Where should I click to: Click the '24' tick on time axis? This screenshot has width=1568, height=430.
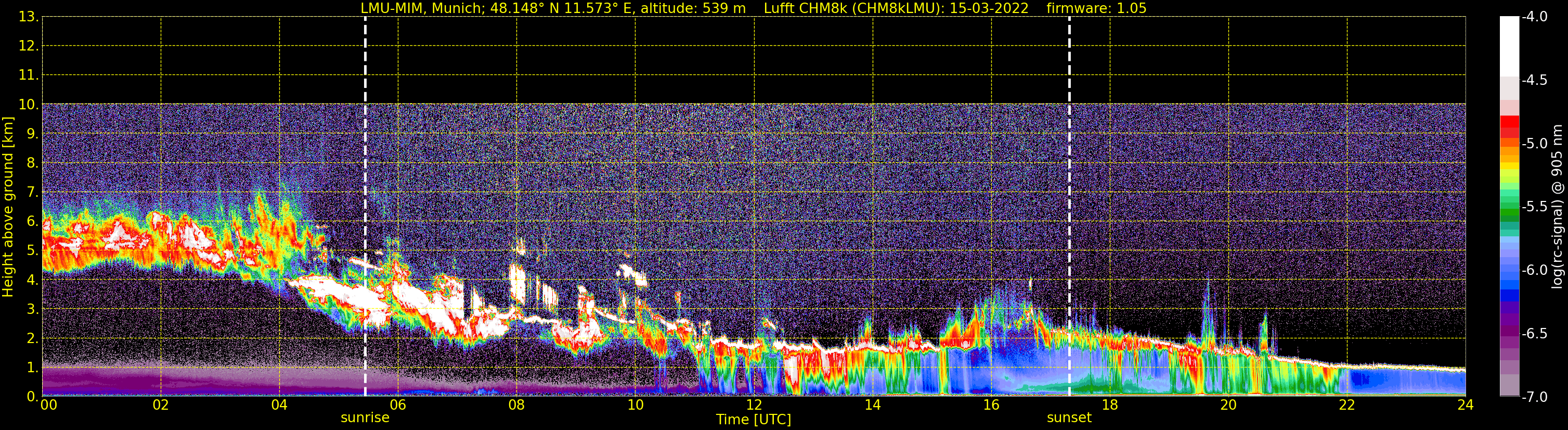1465,405
